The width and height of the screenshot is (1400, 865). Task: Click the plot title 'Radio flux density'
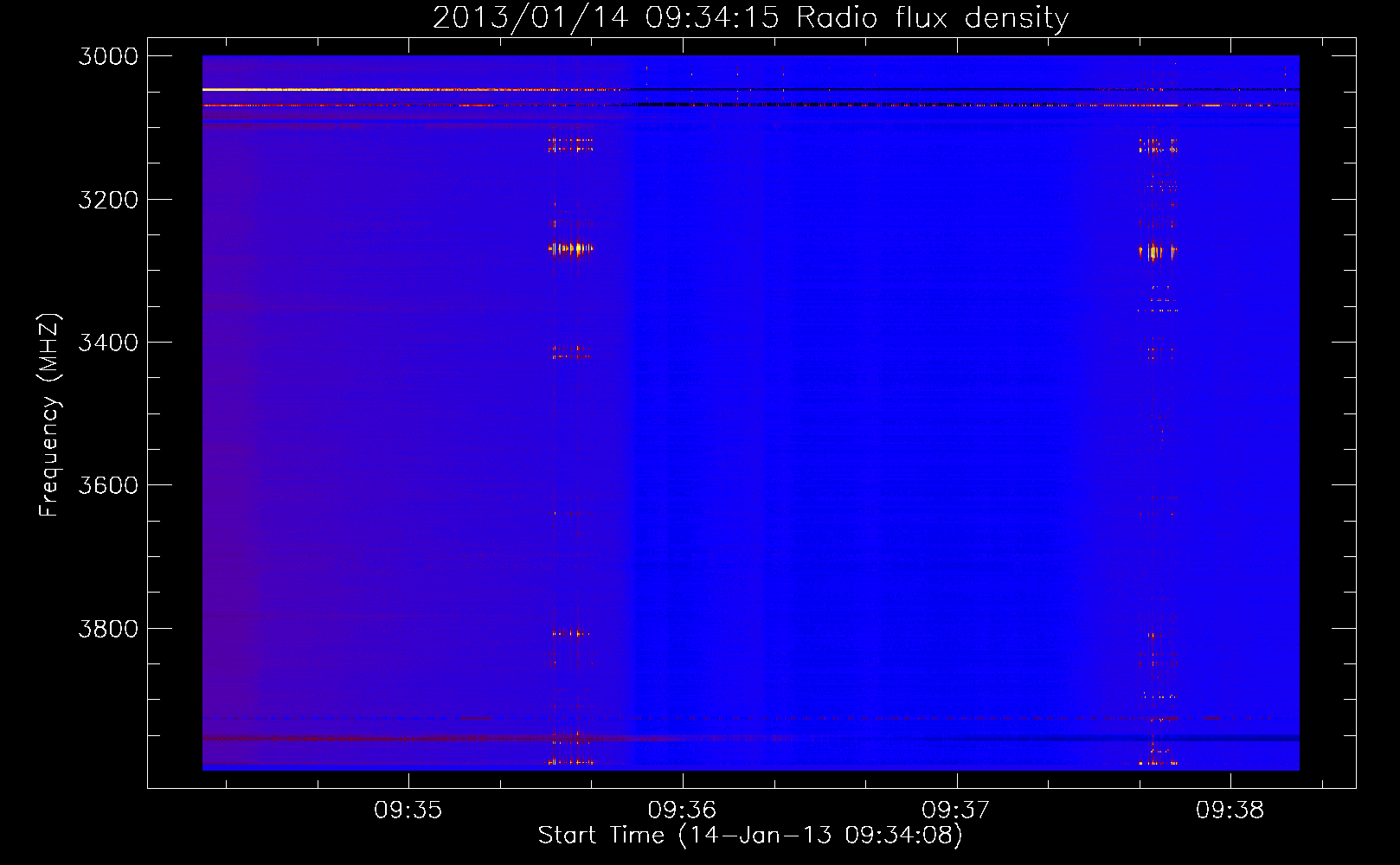pyautogui.click(x=750, y=17)
